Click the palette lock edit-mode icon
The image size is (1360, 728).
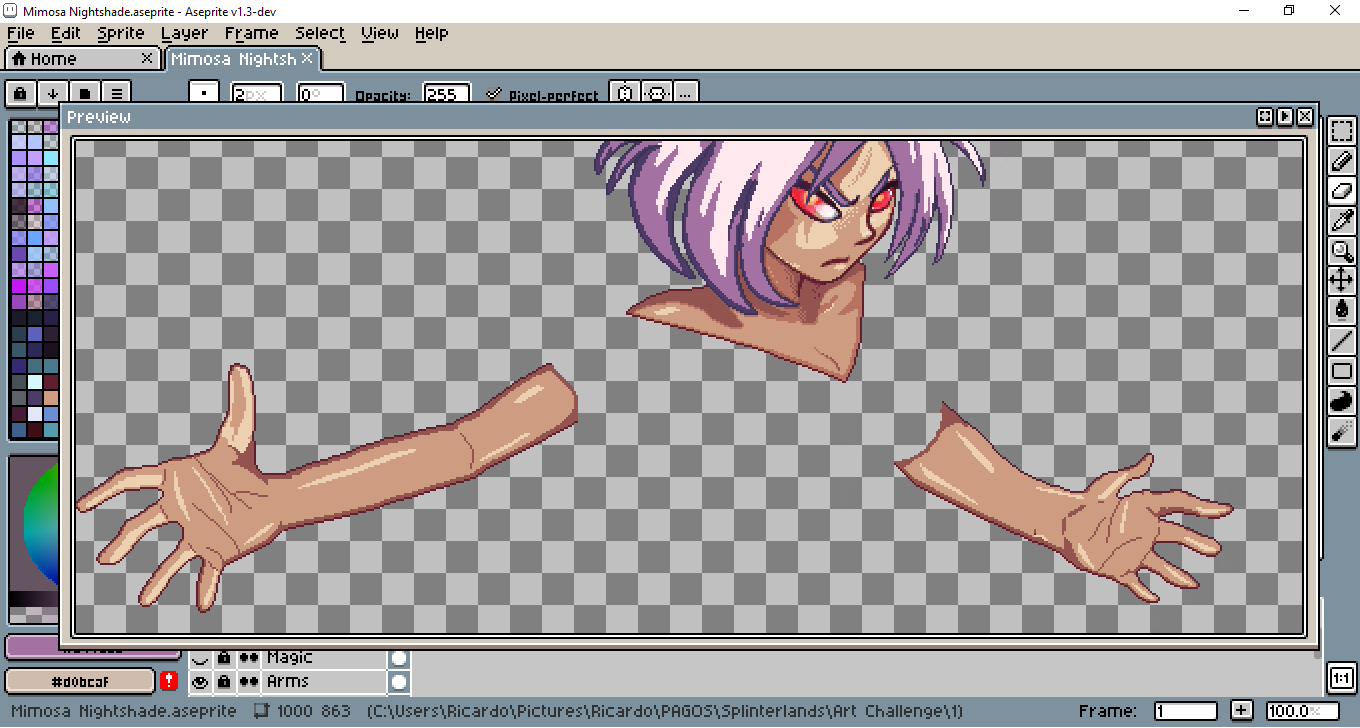tap(21, 94)
